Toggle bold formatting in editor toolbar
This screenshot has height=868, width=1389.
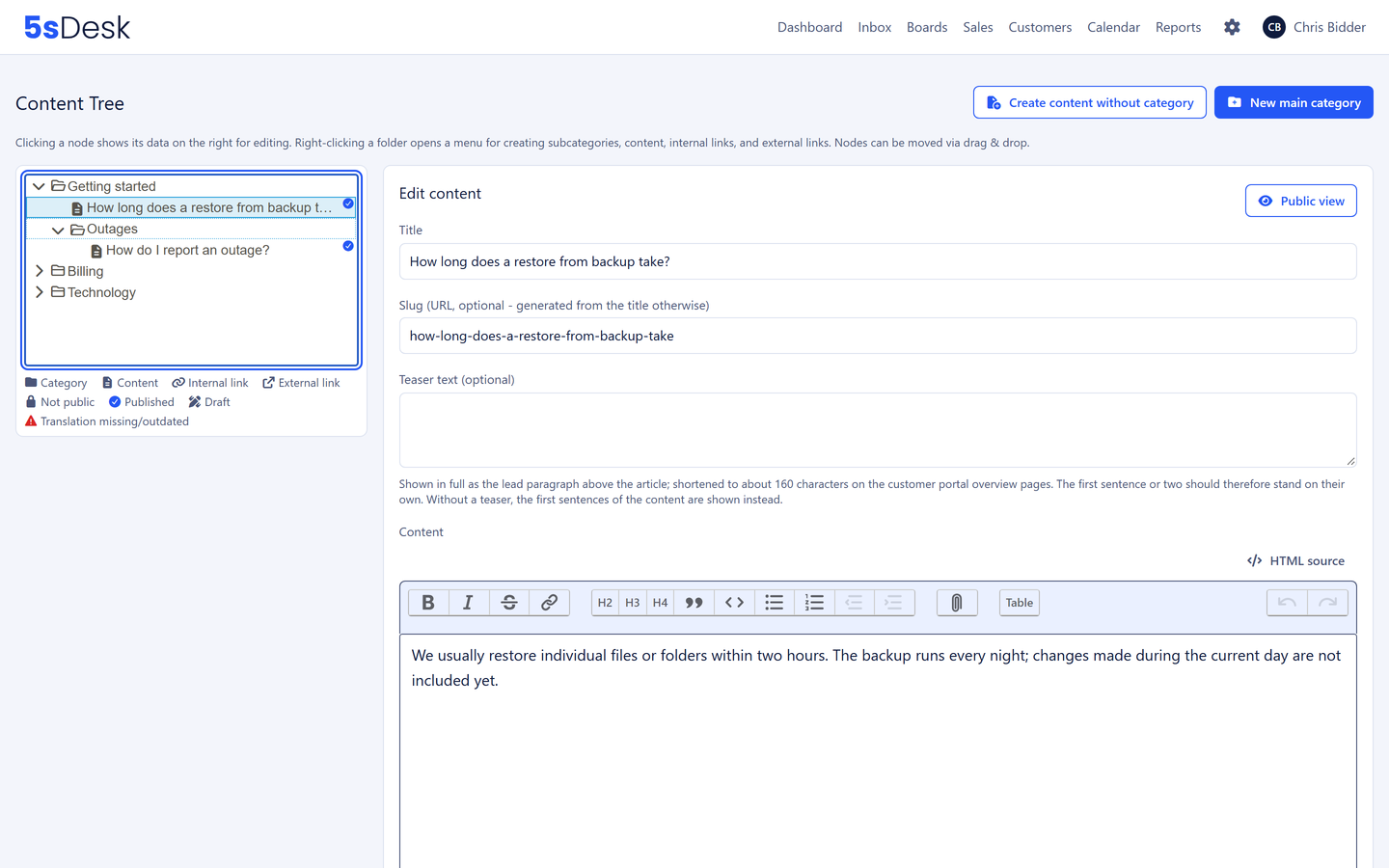coord(428,603)
